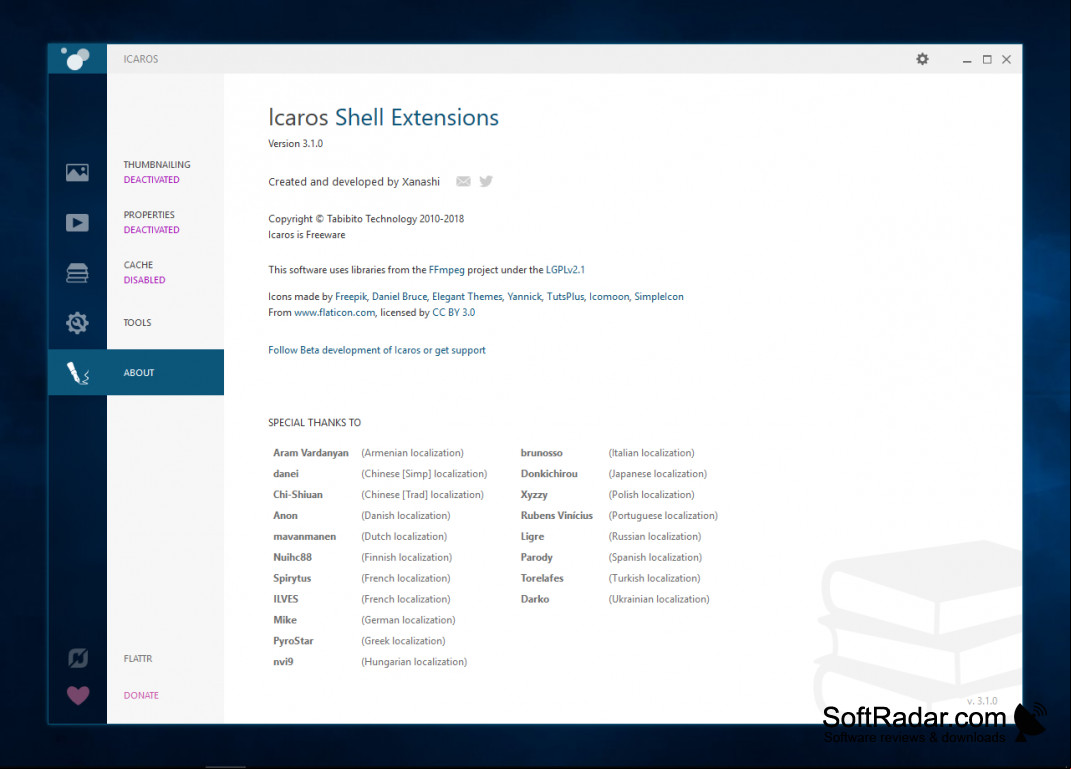This screenshot has height=769, width=1071.
Task: Close the Icaros window
Action: coord(1006,60)
